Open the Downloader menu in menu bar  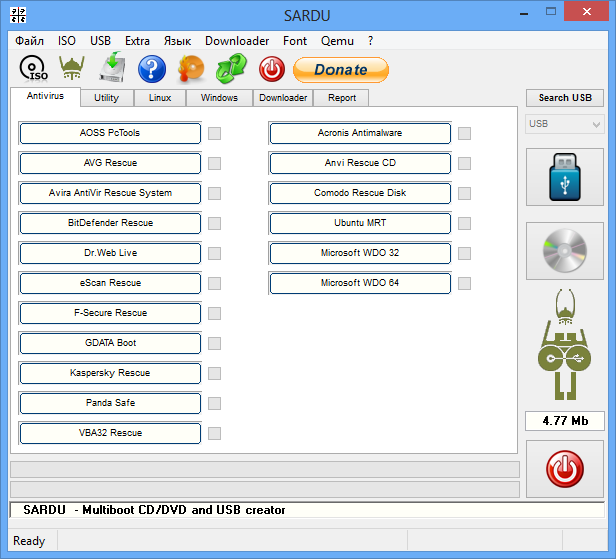237,41
